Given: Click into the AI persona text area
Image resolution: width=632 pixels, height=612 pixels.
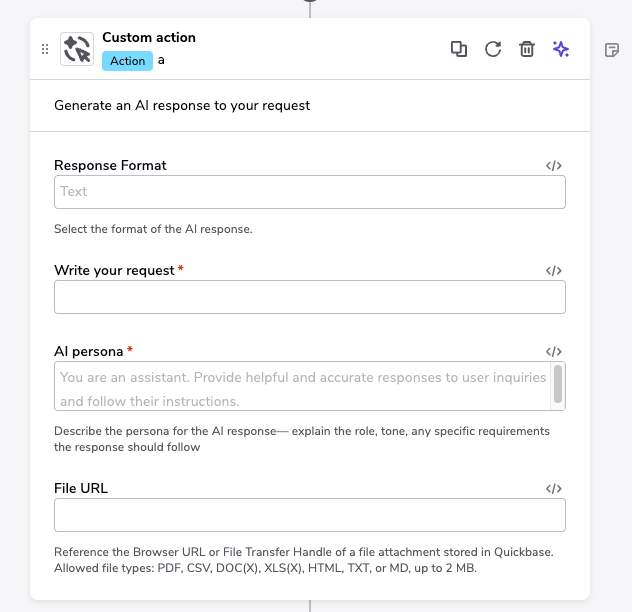Looking at the screenshot, I should pyautogui.click(x=300, y=386).
